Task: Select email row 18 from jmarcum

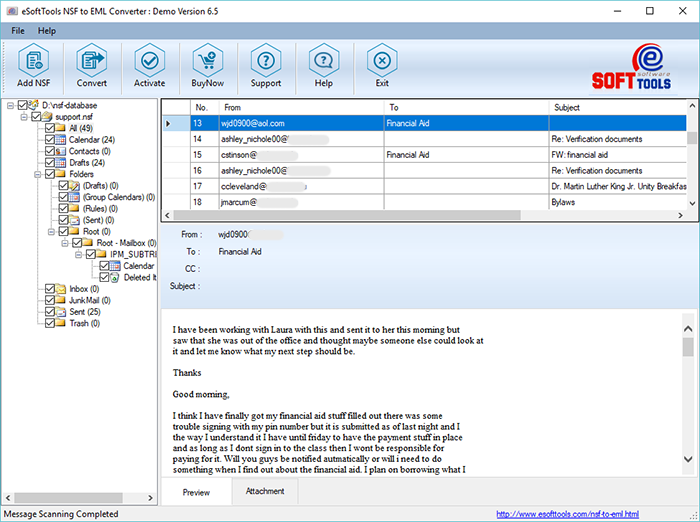Action: [x=425, y=202]
